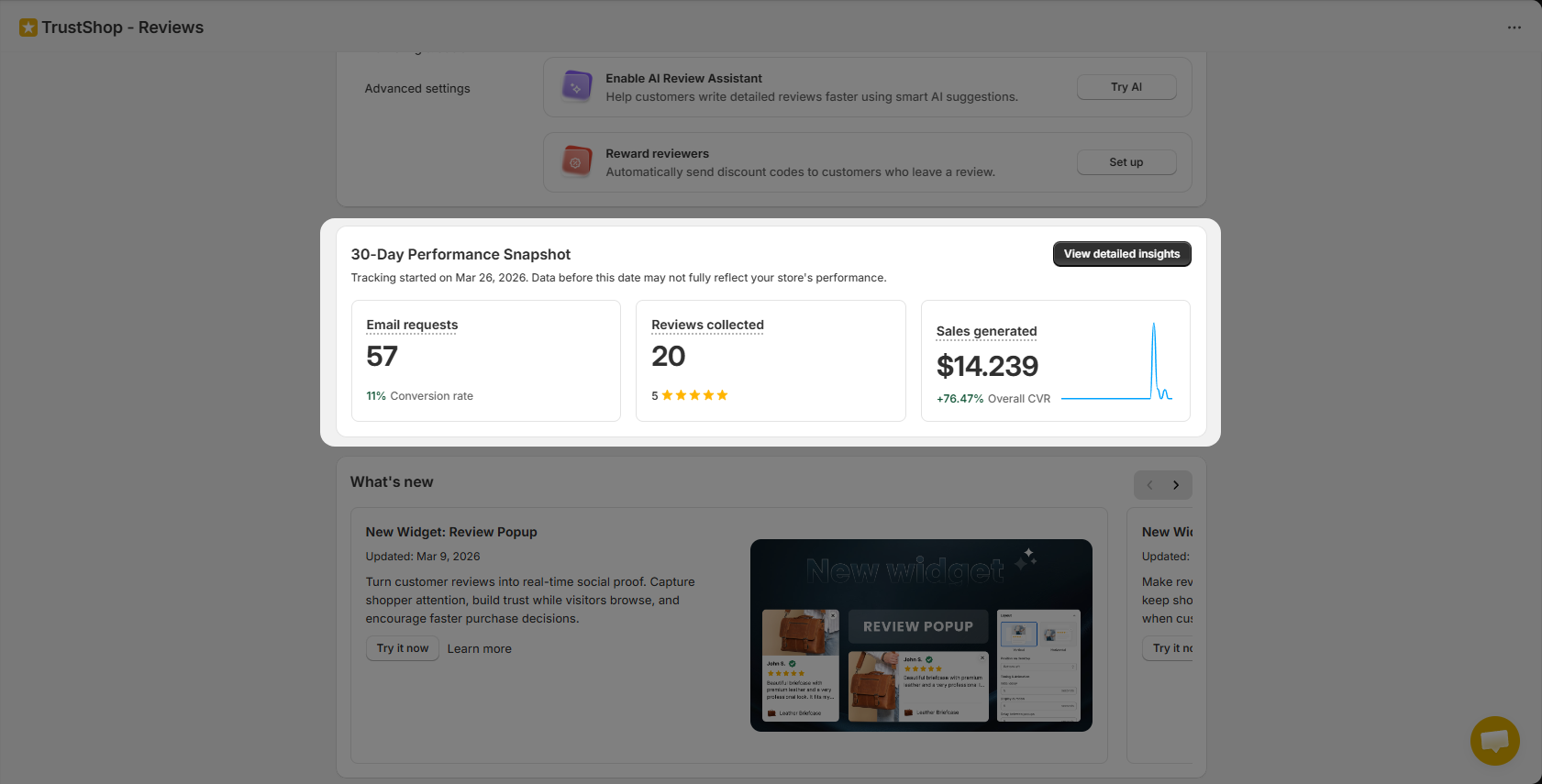
Task: Click the Reviews collected metric label
Action: click(707, 325)
